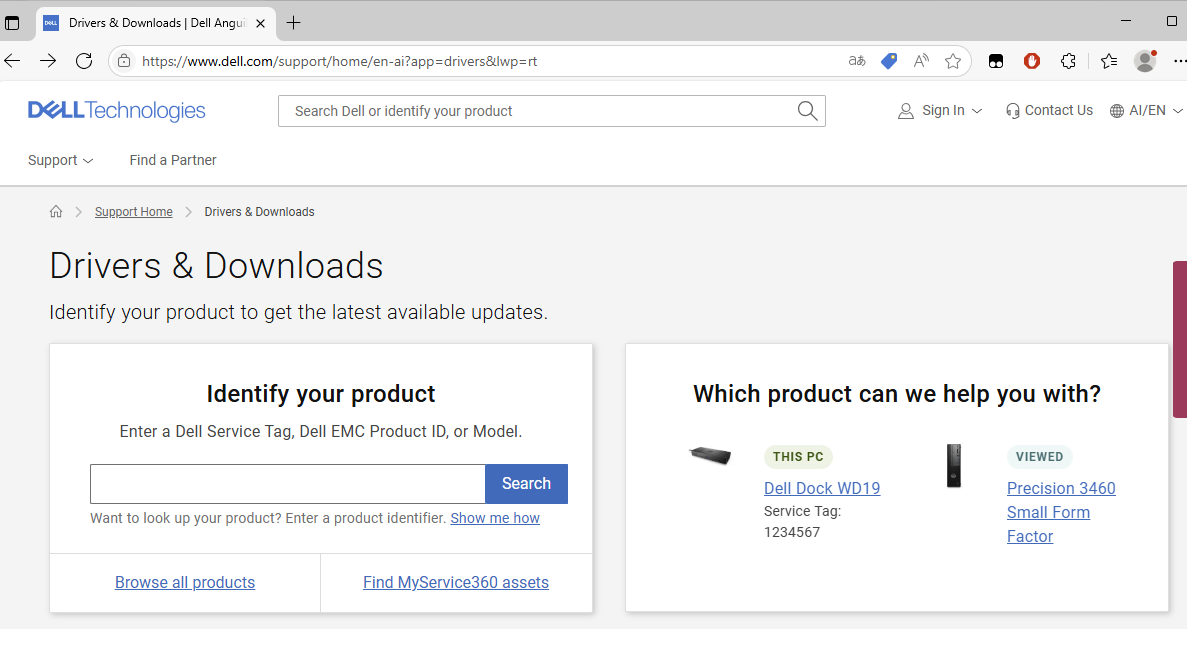1187x666 pixels.
Task: Open the black wallet extension icon
Action: pos(996,61)
